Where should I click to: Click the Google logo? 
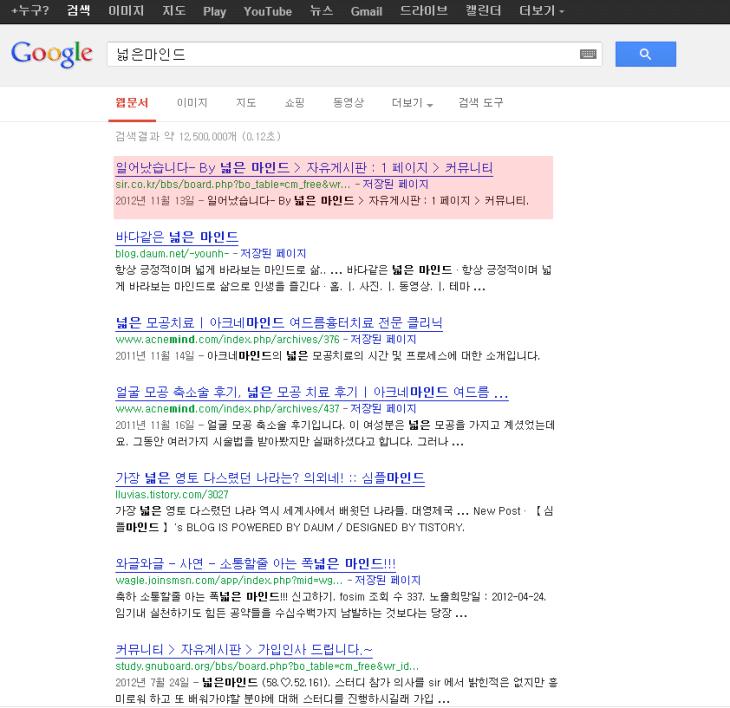tap(51, 53)
